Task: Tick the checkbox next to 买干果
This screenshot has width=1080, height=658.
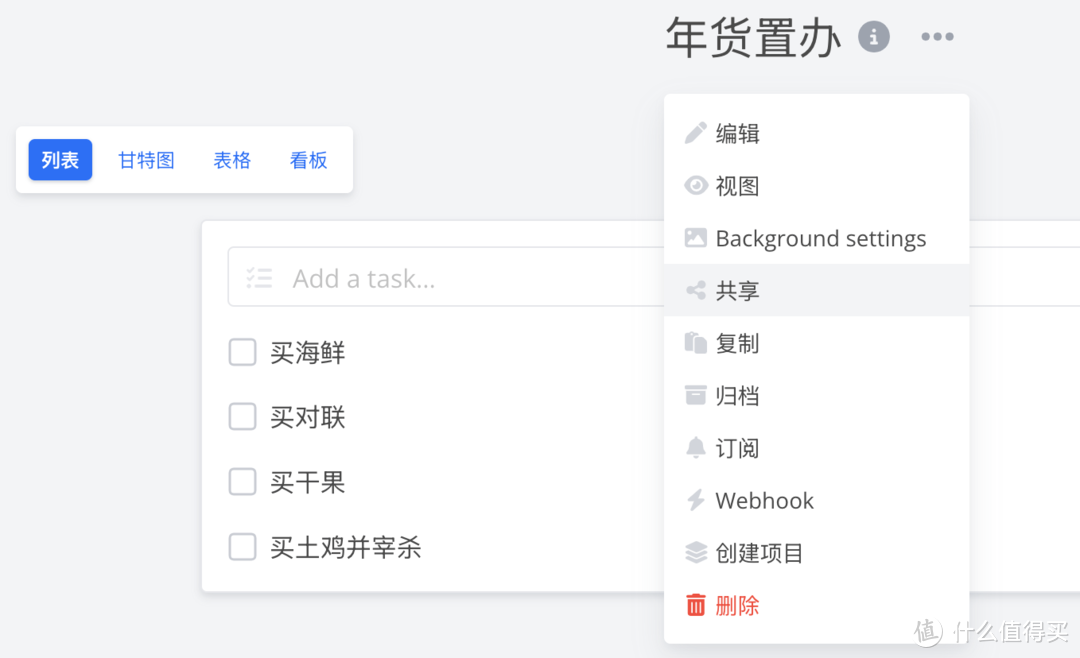Action: (242, 482)
